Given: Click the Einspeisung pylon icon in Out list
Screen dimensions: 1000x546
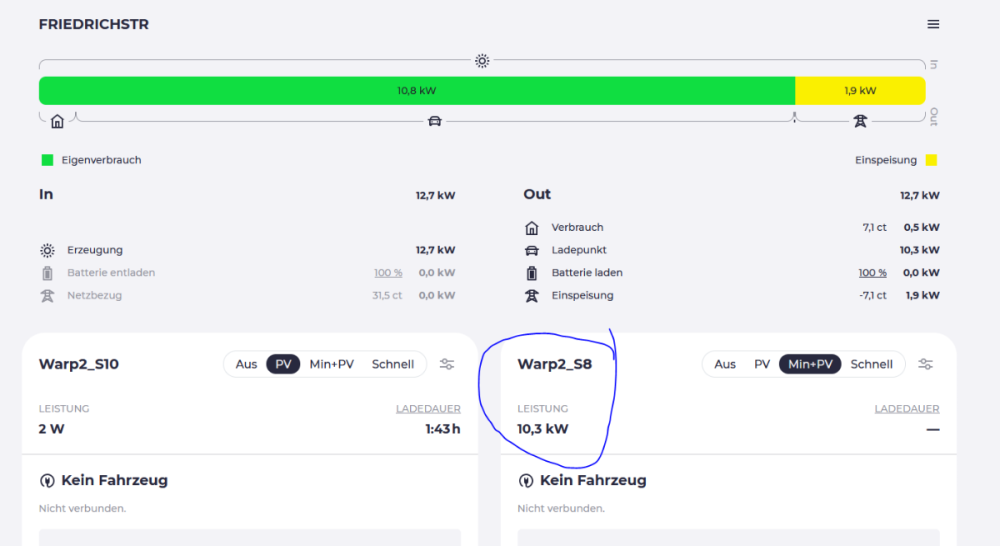Looking at the screenshot, I should click(x=532, y=296).
